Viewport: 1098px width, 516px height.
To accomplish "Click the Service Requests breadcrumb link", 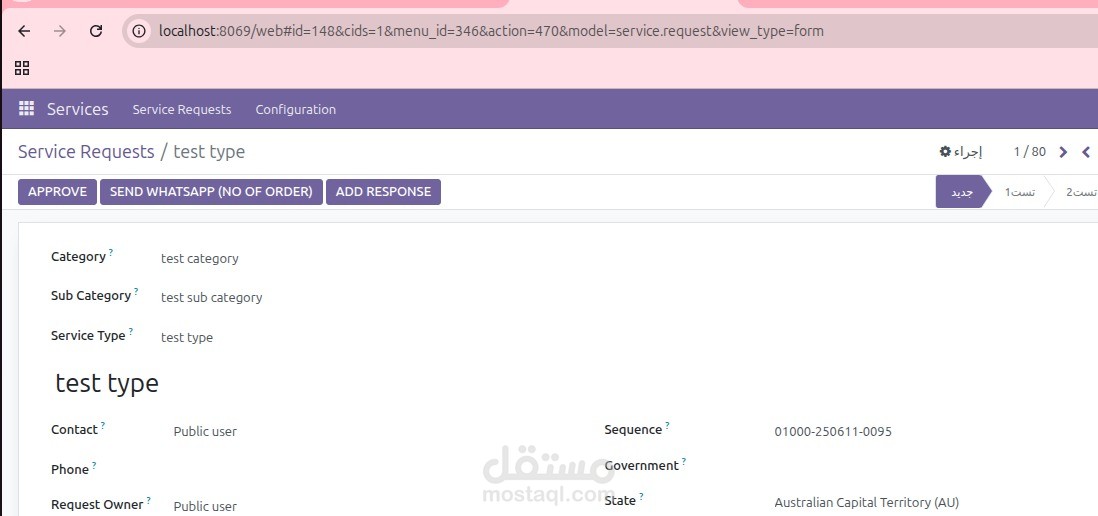I will [86, 152].
